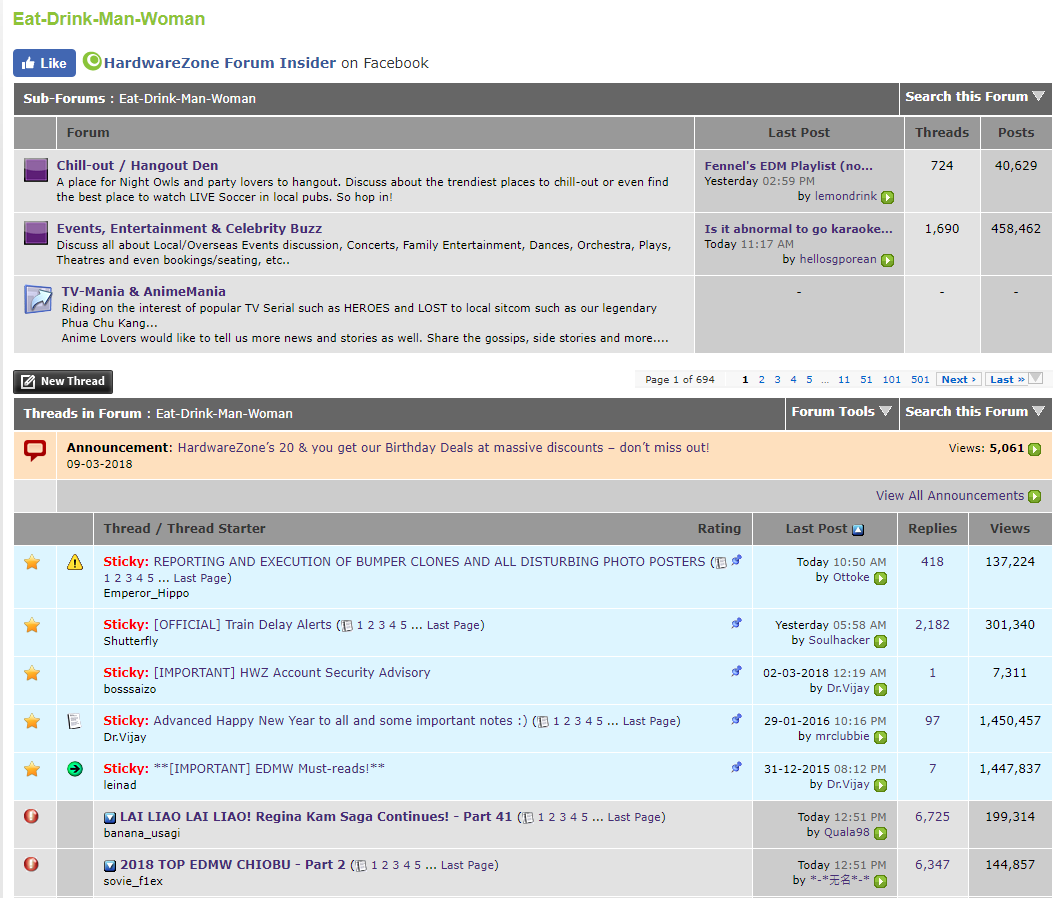Open EDMW Must-reads sticky thread
The height and width of the screenshot is (898, 1063).
pyautogui.click(x=269, y=769)
